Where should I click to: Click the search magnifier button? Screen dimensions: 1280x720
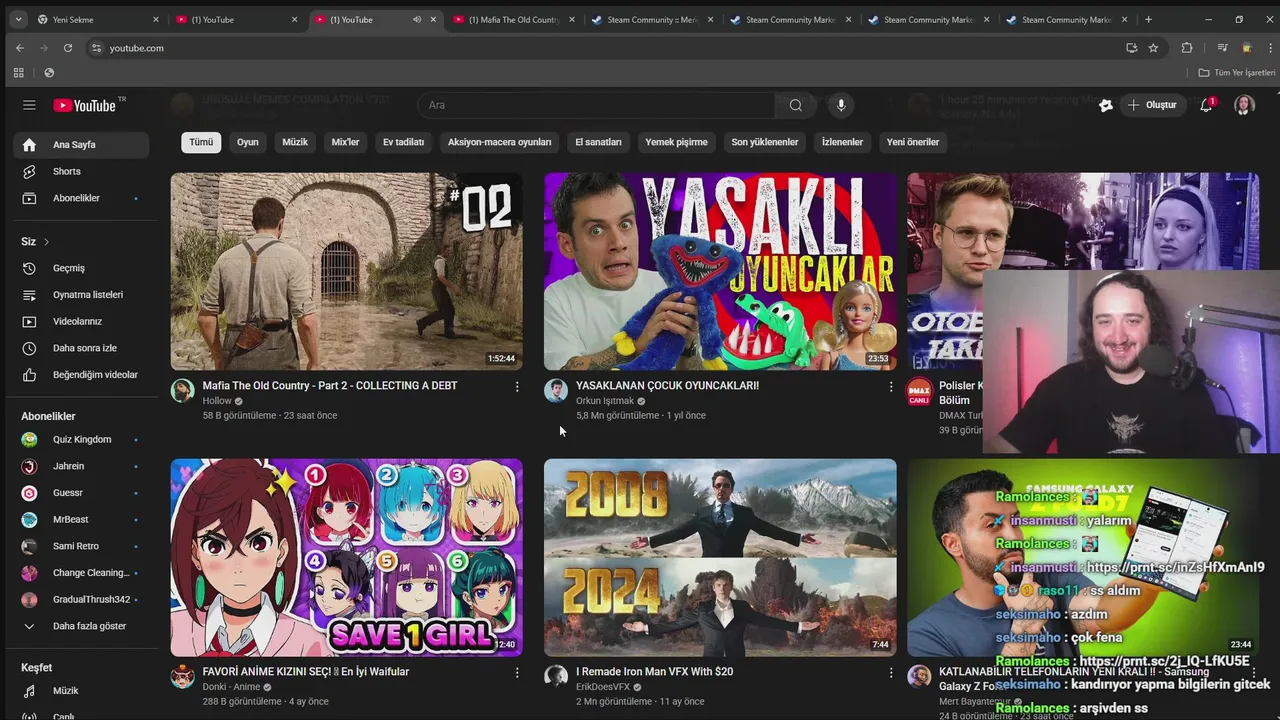[795, 105]
